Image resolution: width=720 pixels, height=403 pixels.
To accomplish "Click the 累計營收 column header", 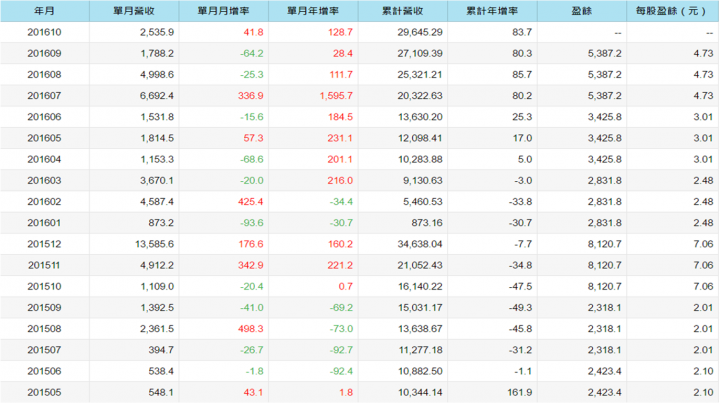I will pyautogui.click(x=403, y=11).
